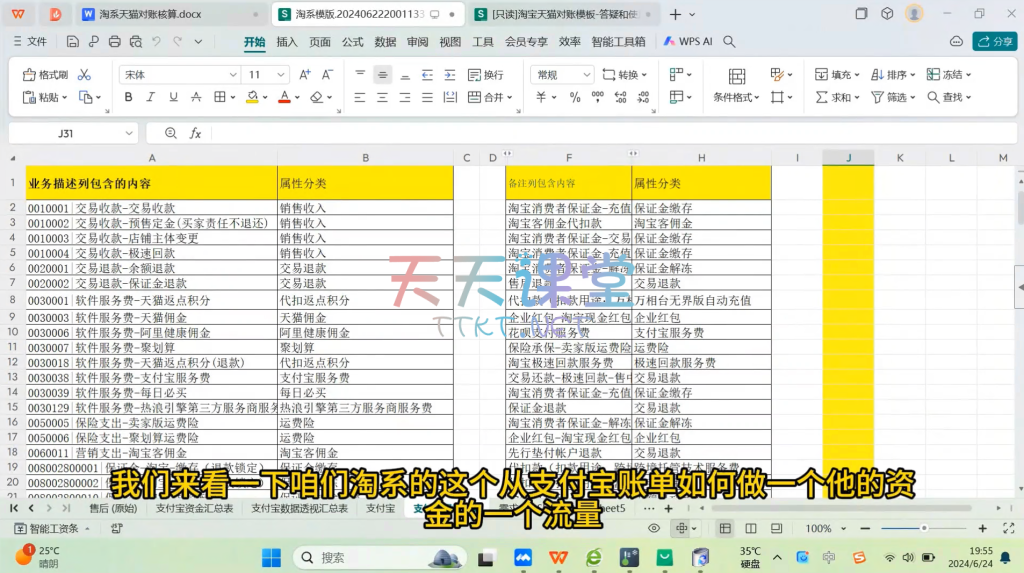Click the Name Box showing J31
Viewport: 1024px width, 573px height.
tap(65, 133)
